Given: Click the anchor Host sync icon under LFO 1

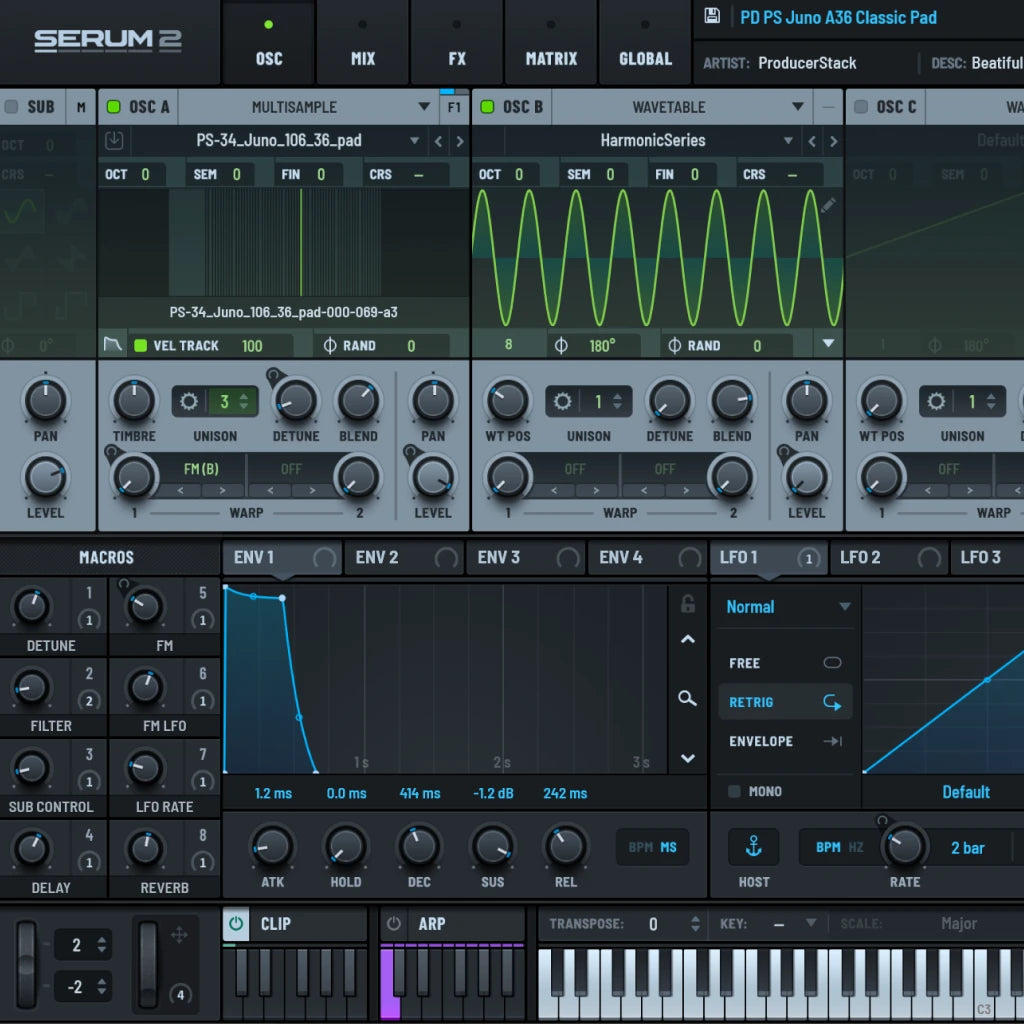Looking at the screenshot, I should (x=753, y=846).
